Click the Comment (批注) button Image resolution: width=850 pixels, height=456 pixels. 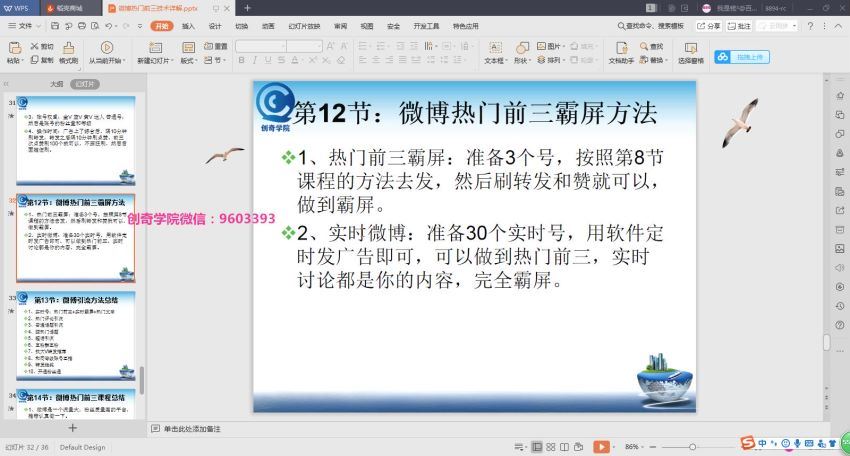point(739,25)
